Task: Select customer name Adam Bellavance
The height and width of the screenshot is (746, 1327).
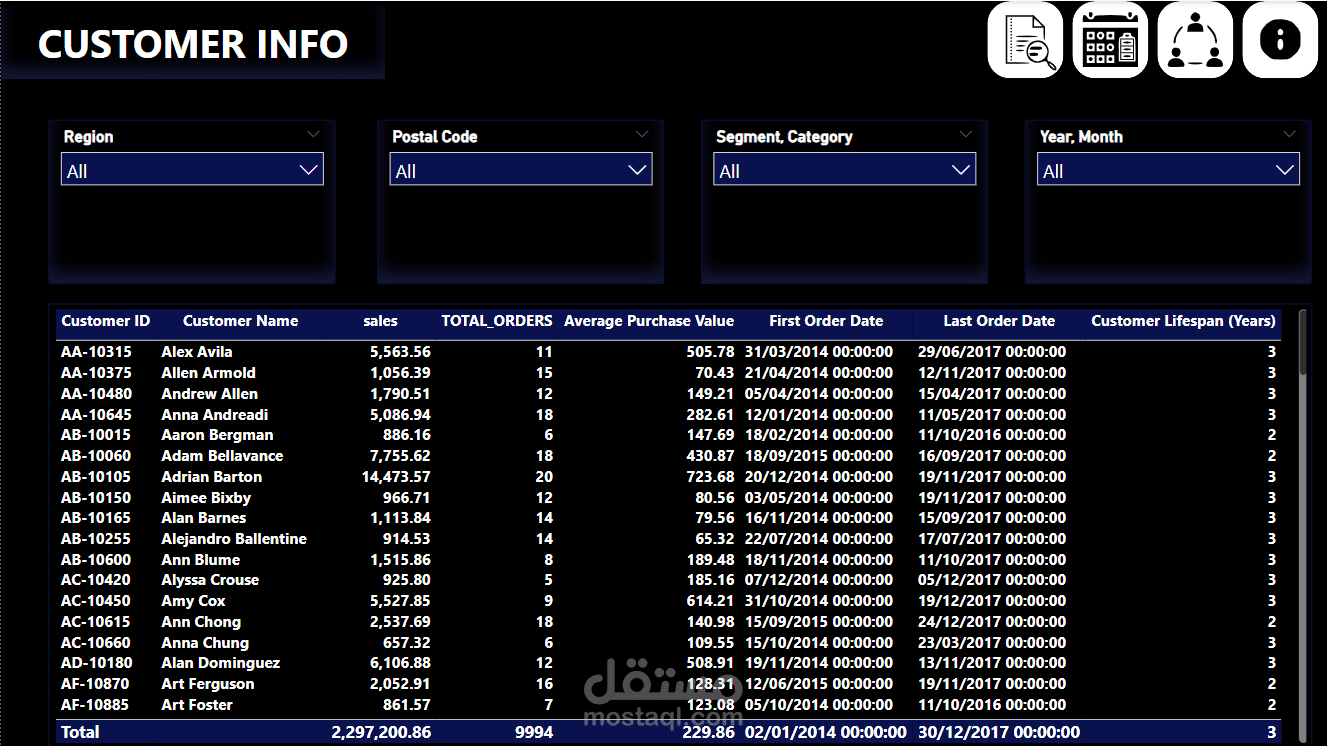Action: 222,456
